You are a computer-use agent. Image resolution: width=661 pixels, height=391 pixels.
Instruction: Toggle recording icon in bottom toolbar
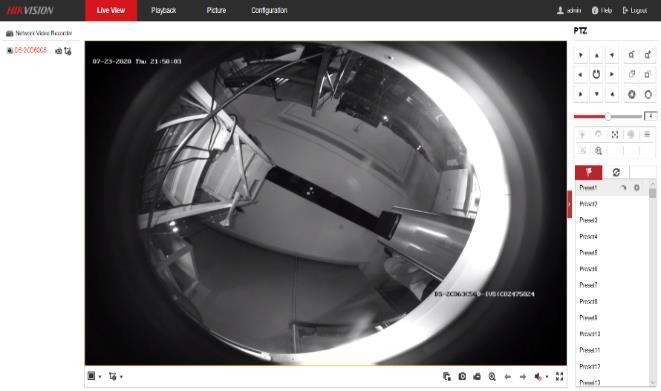[x=477, y=377]
